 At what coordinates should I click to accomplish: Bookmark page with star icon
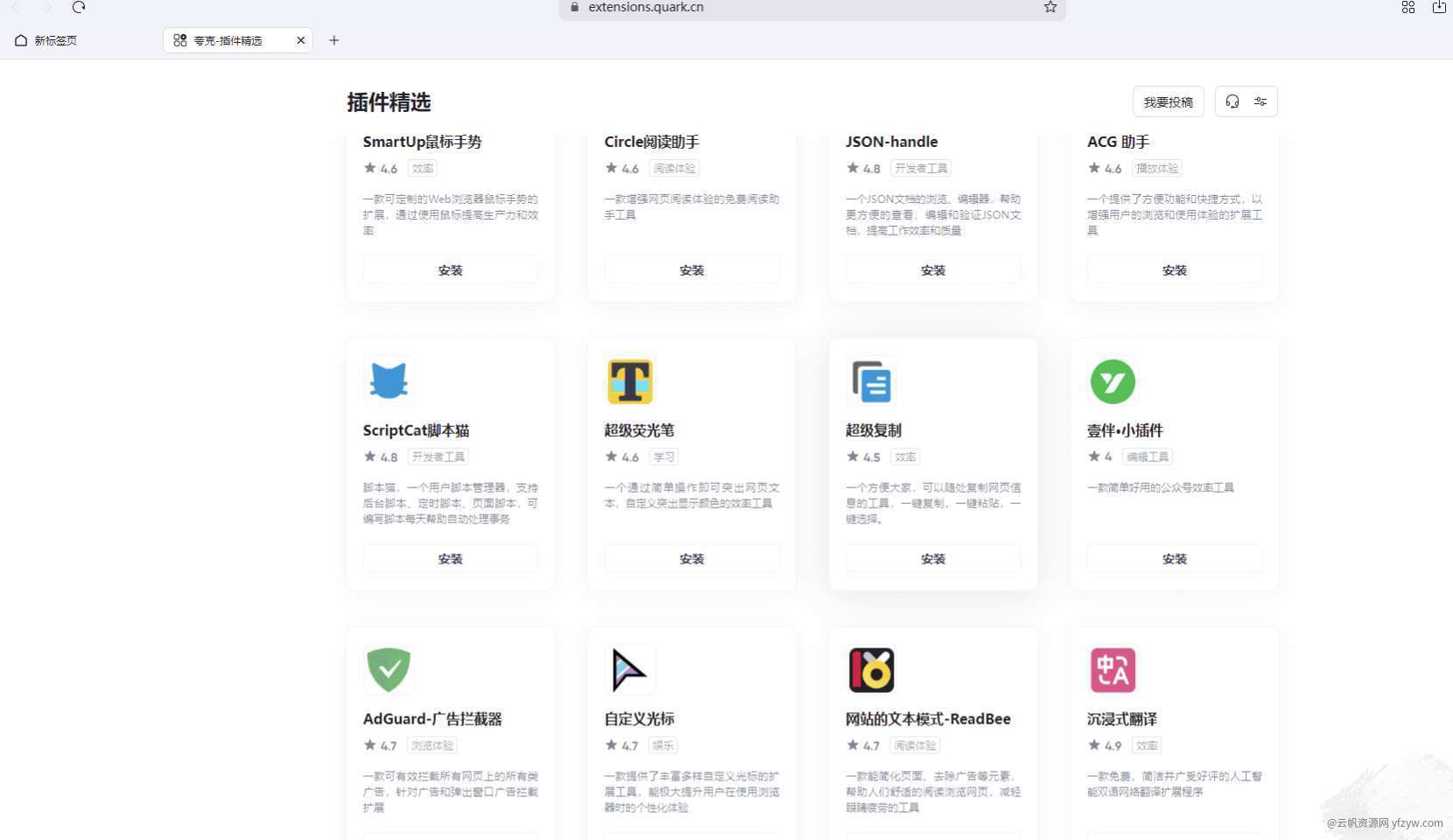coord(1050,7)
